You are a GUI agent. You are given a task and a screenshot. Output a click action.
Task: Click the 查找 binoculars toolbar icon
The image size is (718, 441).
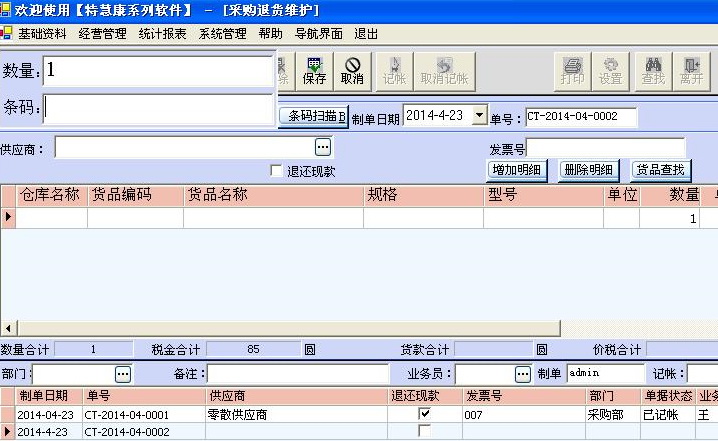click(653, 71)
